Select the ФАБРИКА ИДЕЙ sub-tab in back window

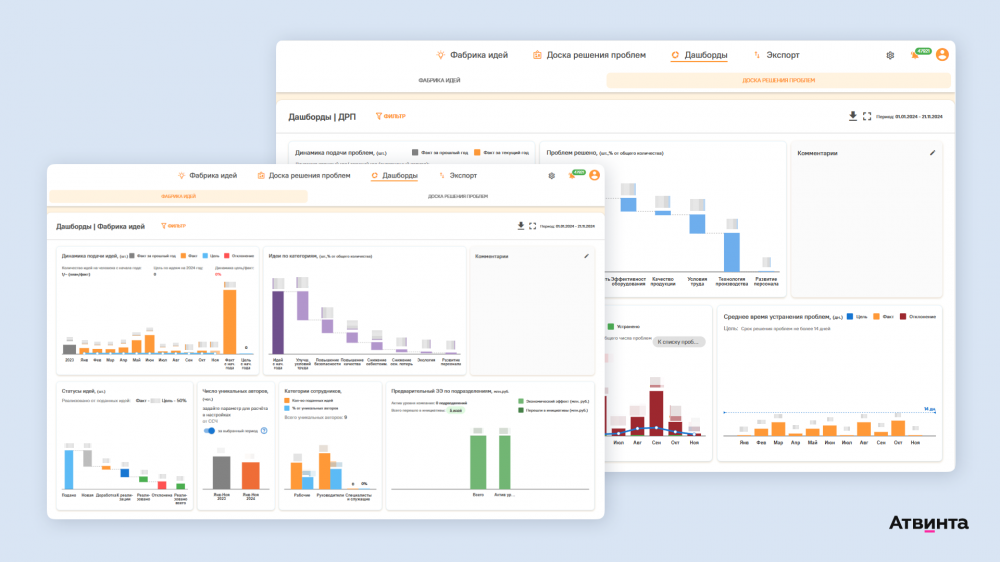(439, 80)
